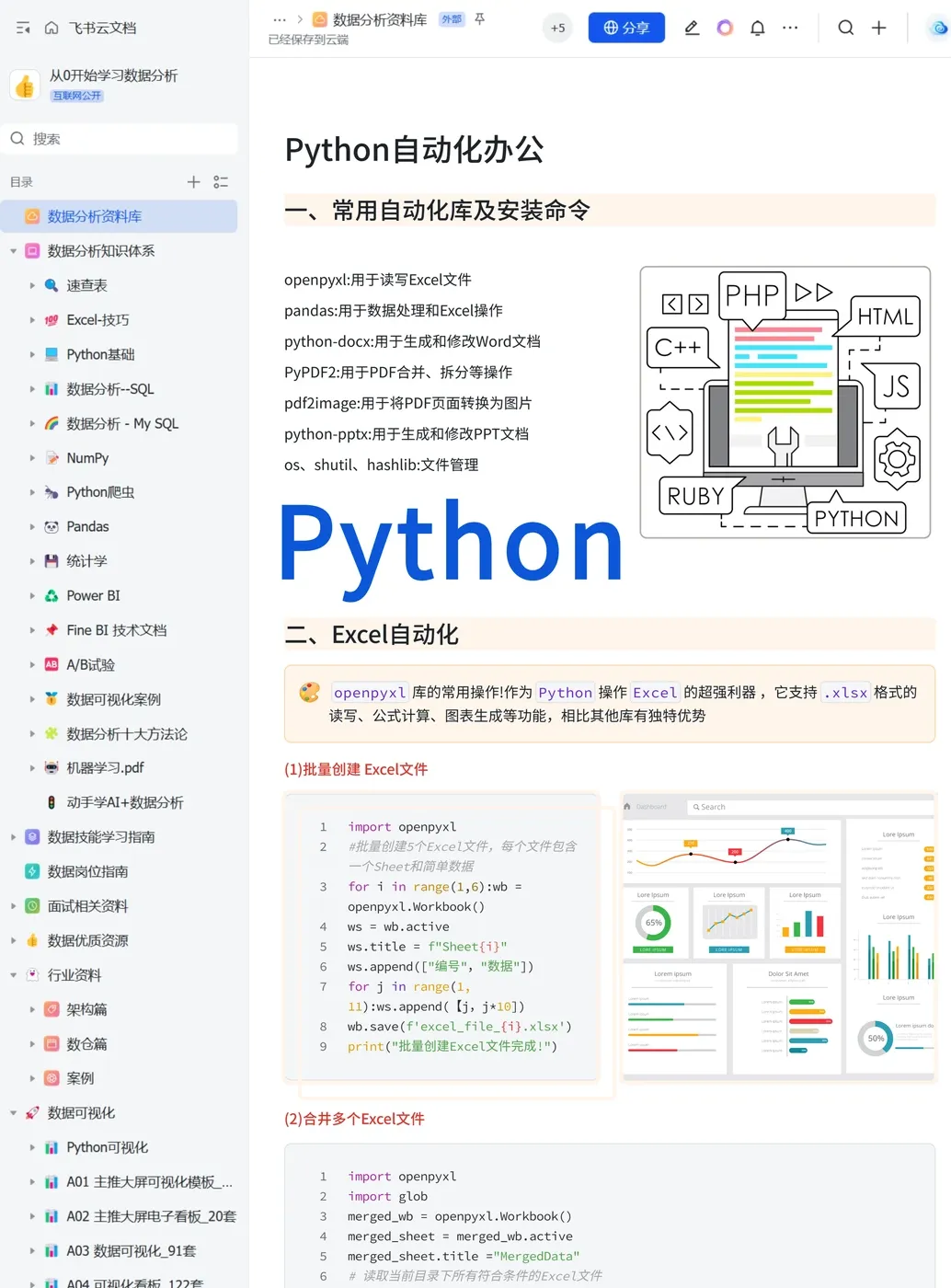Expand the 数仓篇 tree node

point(32,1043)
